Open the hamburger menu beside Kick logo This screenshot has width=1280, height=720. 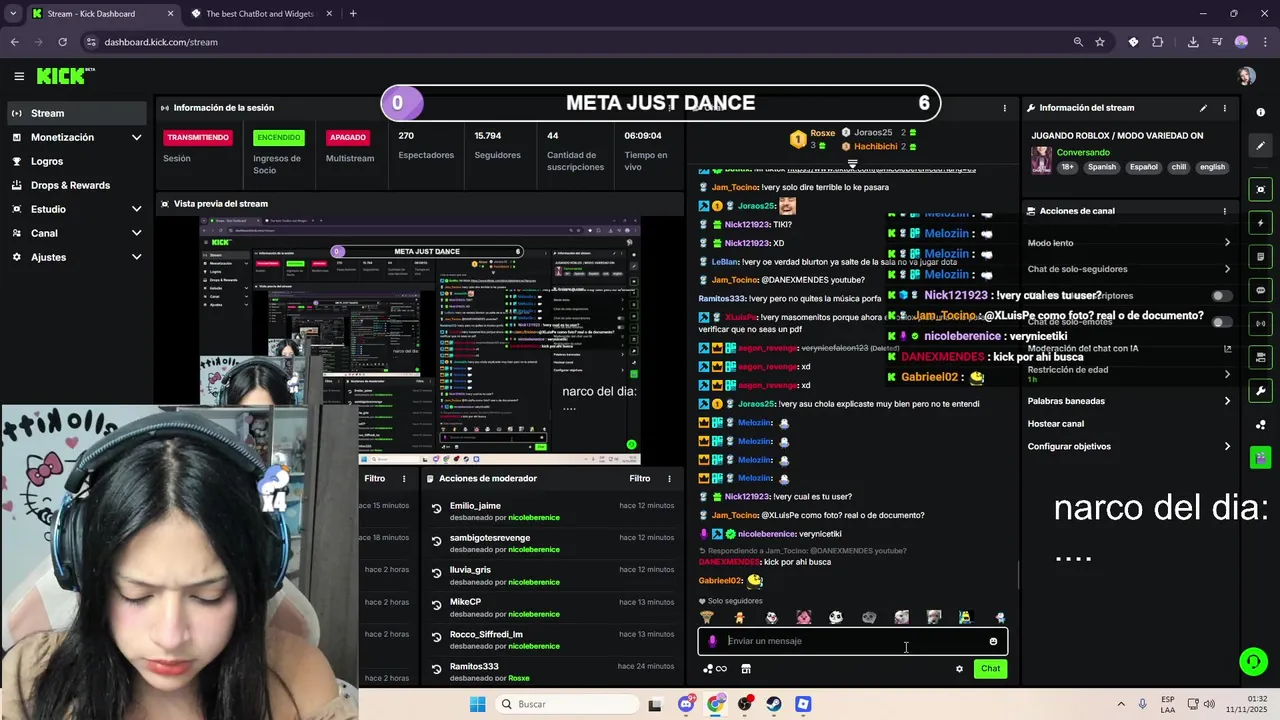click(x=19, y=76)
